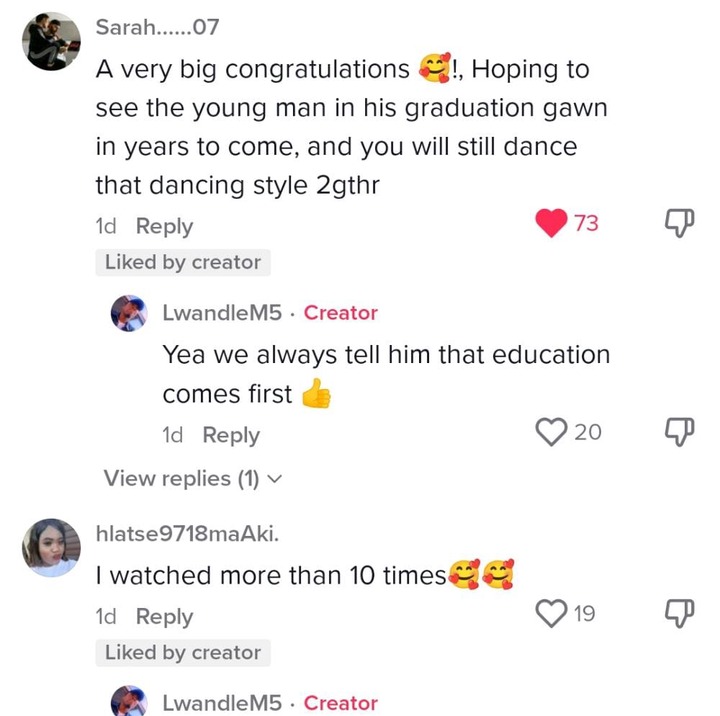The height and width of the screenshot is (716, 720).
Task: Tap the thumbs up emoji in reply
Action: coord(316,394)
